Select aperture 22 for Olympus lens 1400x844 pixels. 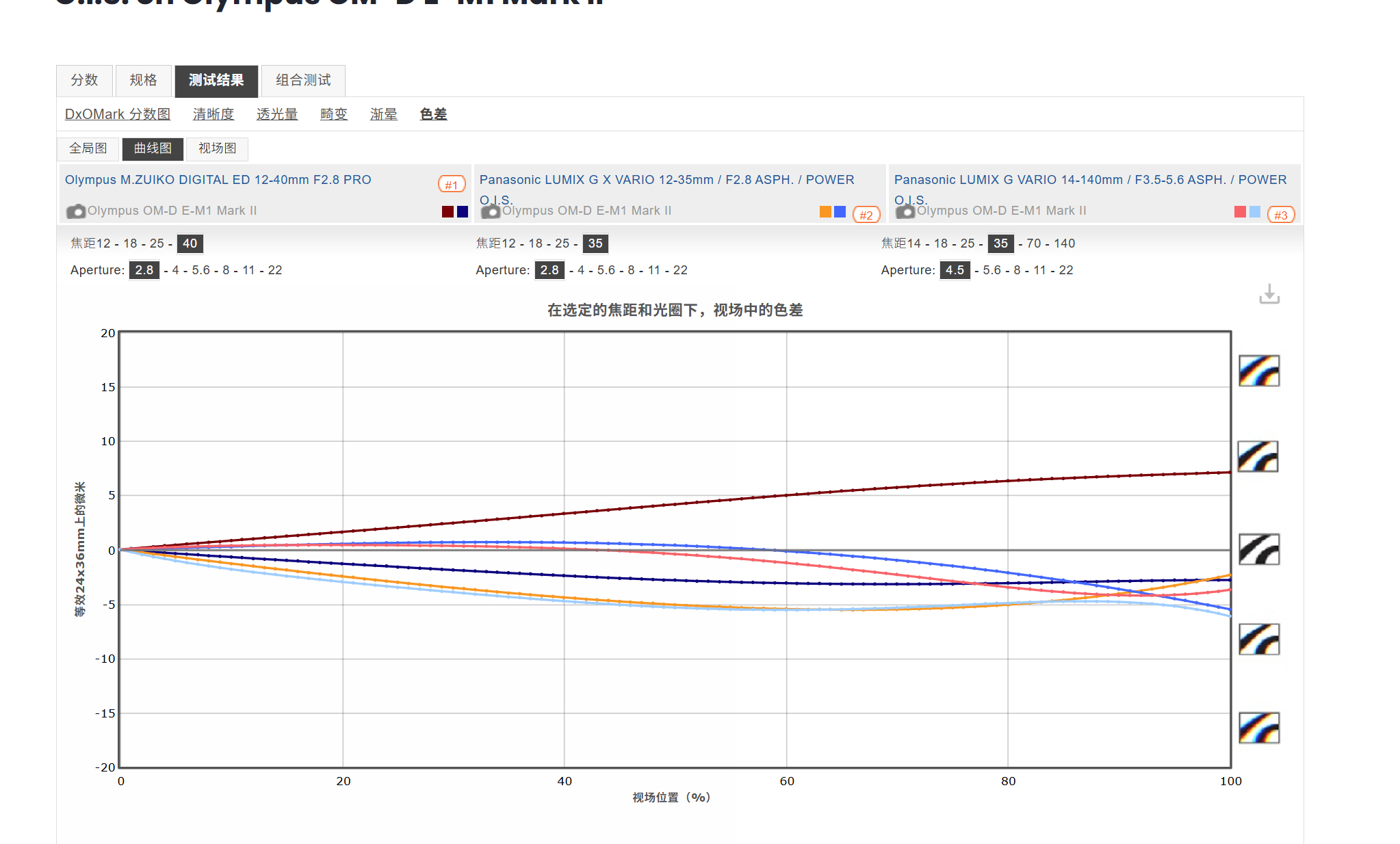click(x=275, y=270)
